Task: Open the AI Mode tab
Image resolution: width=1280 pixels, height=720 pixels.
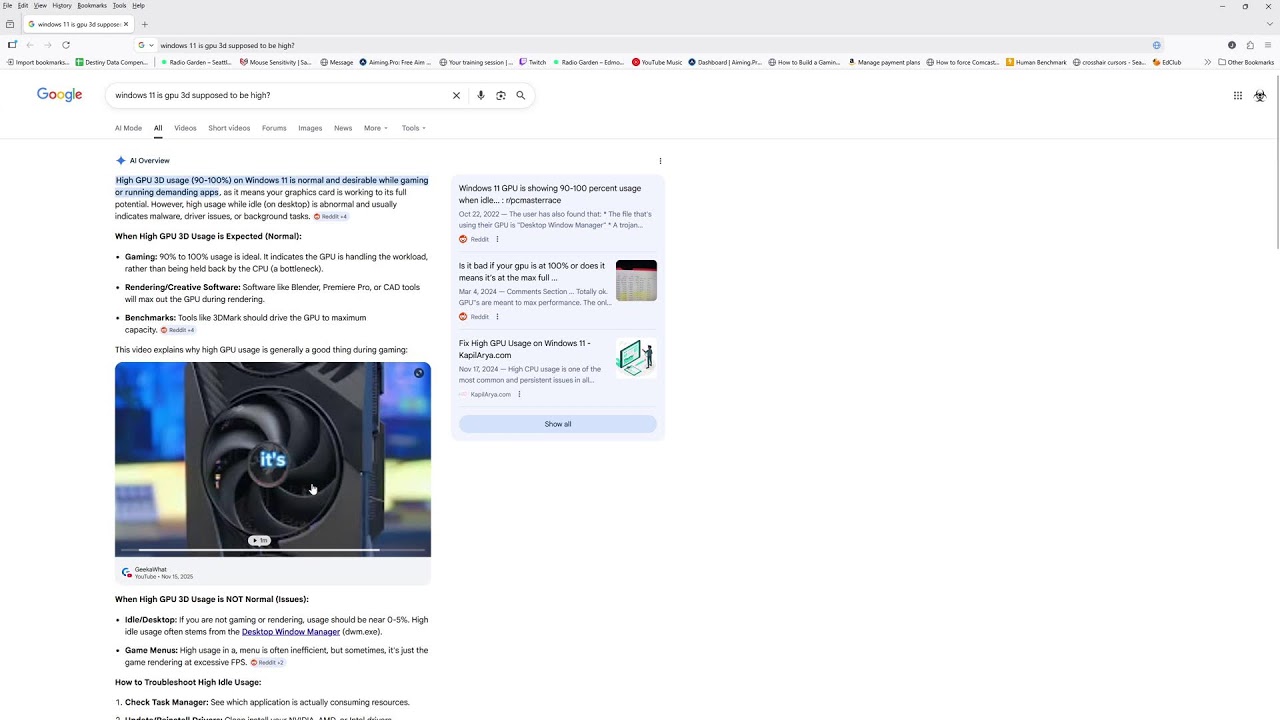Action: coord(128,128)
